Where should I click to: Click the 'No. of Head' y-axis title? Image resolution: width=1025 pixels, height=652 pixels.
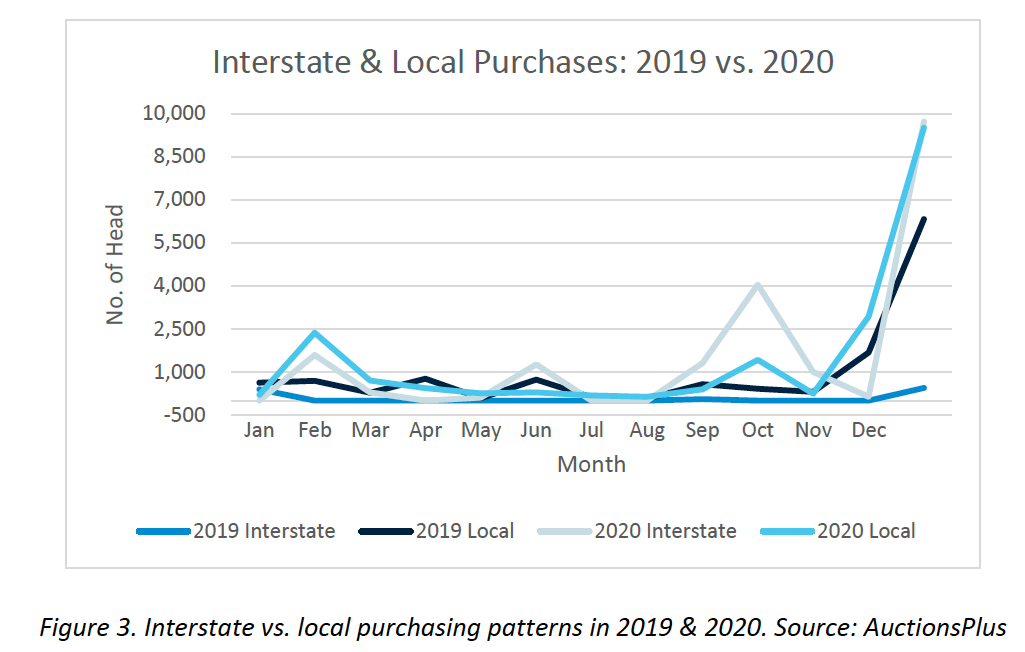tap(115, 265)
